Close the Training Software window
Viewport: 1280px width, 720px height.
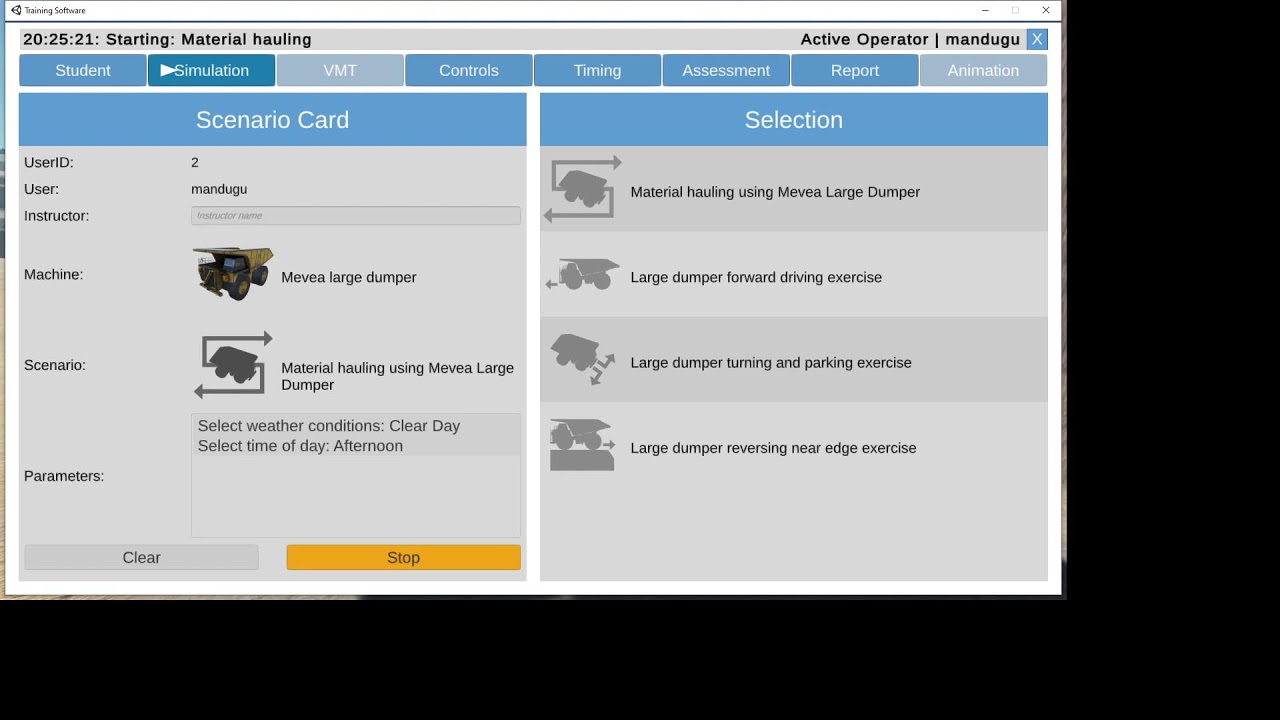click(1046, 10)
